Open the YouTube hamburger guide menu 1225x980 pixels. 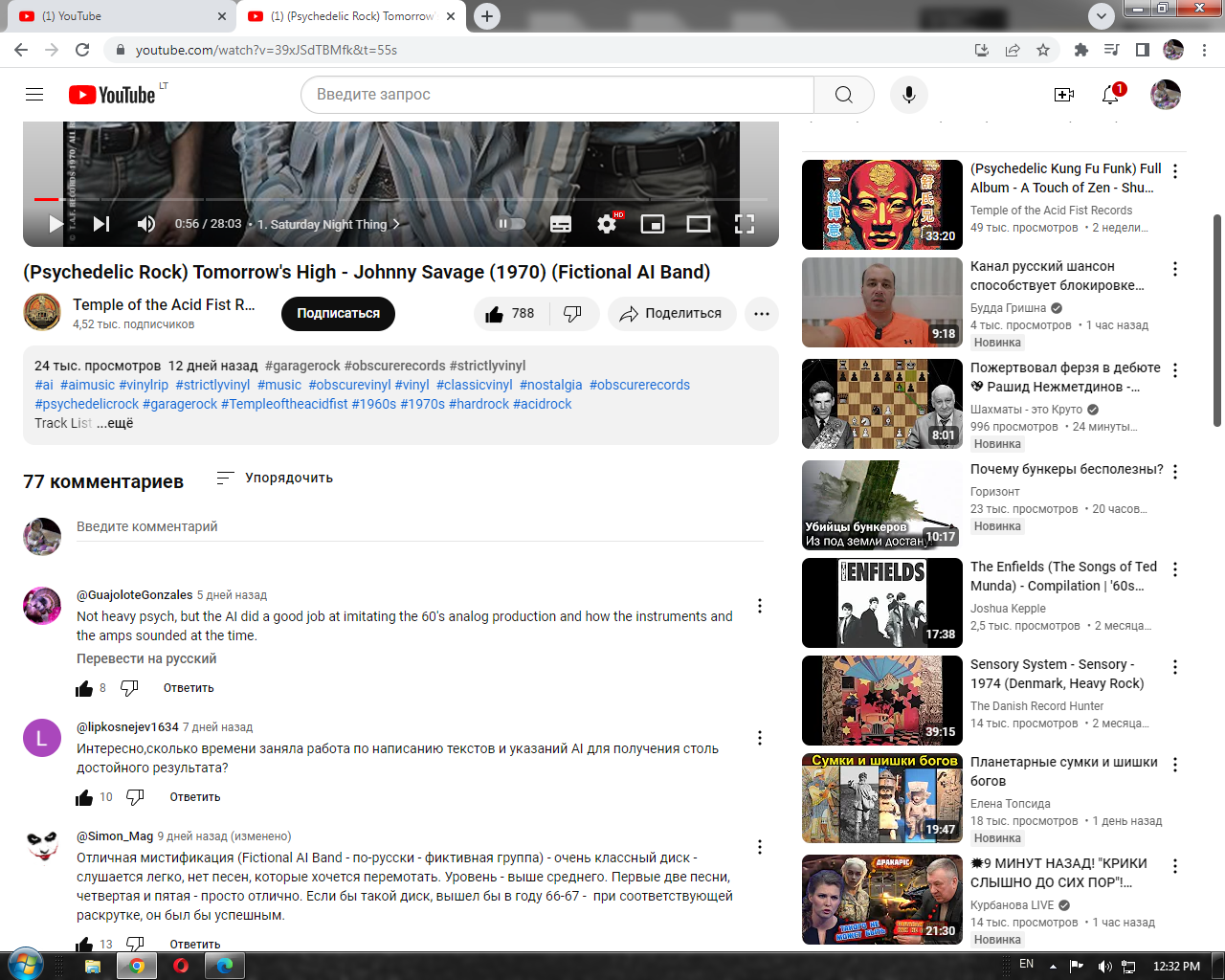pyautogui.click(x=34, y=94)
